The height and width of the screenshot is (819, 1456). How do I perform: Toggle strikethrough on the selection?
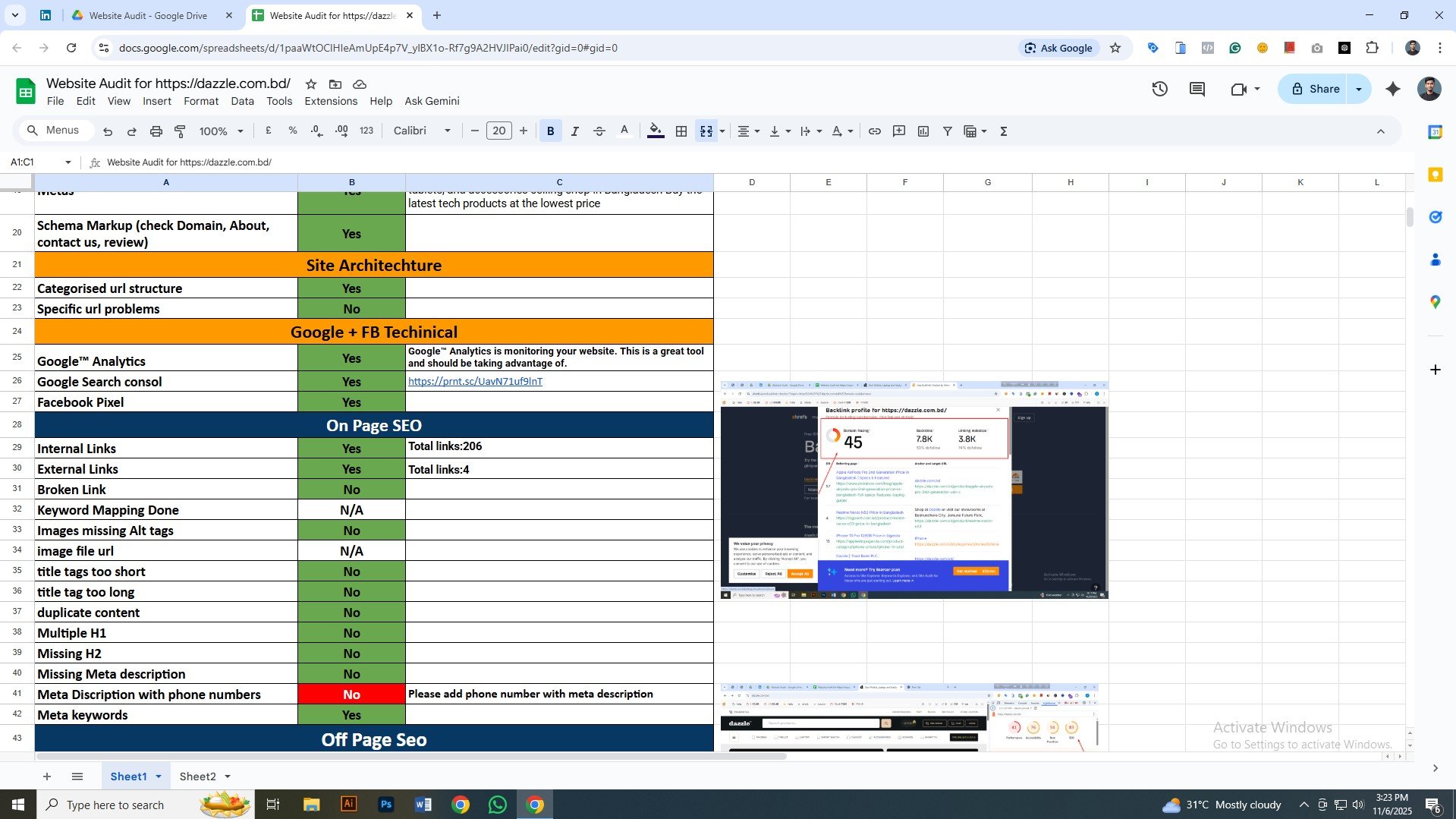pos(599,131)
